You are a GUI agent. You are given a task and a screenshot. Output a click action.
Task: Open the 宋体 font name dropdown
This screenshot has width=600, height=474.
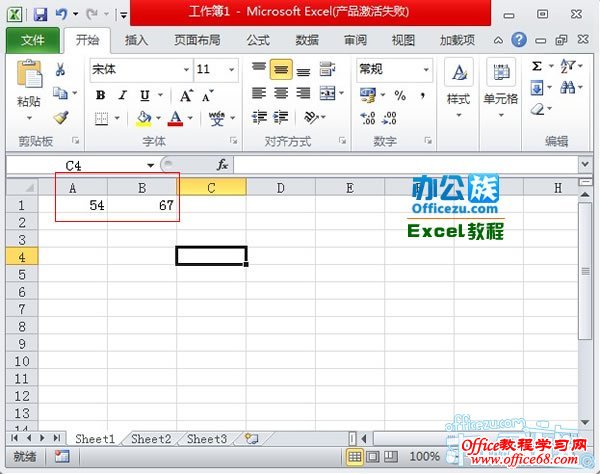coord(186,70)
